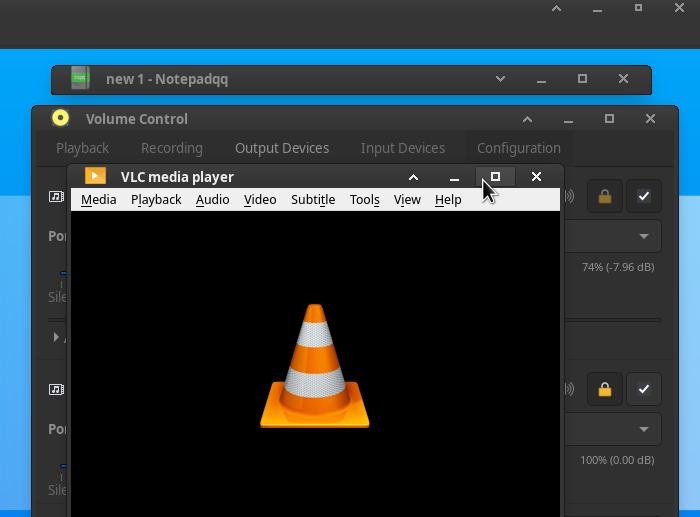Switch to Volume Control's Playback tab

(x=83, y=148)
